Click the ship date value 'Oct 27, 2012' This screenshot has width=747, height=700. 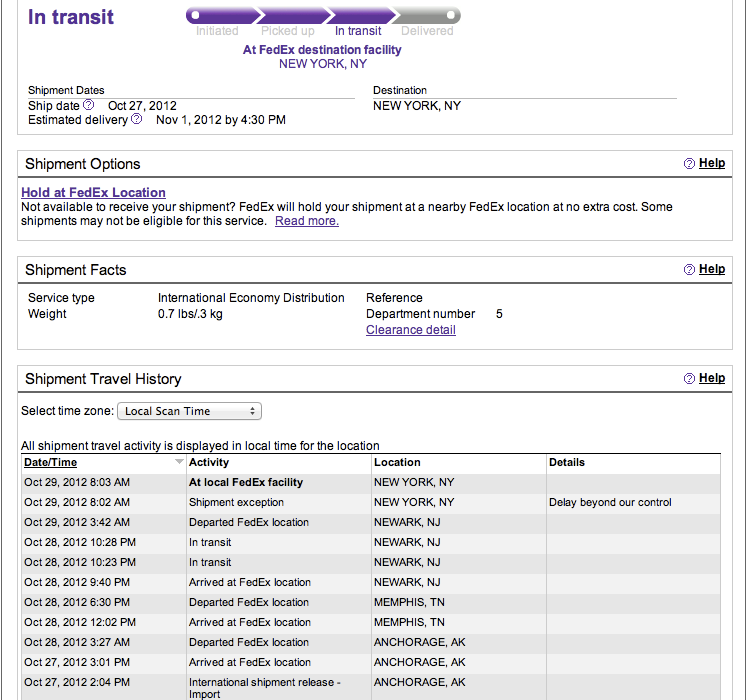pos(142,105)
